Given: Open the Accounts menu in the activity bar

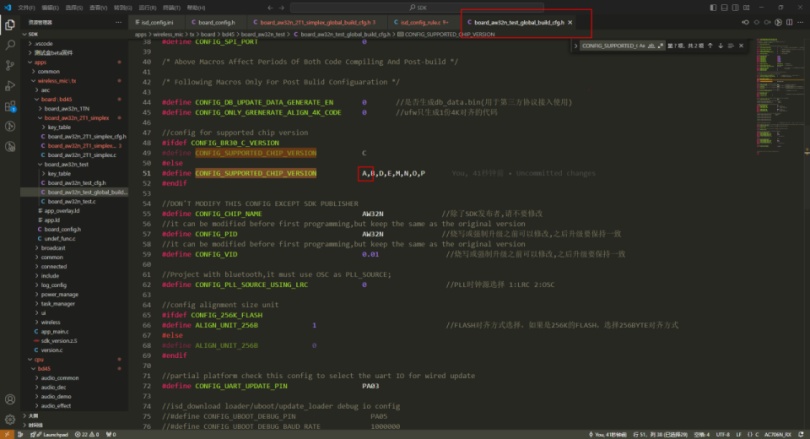Looking at the screenshot, I should click(x=10, y=399).
